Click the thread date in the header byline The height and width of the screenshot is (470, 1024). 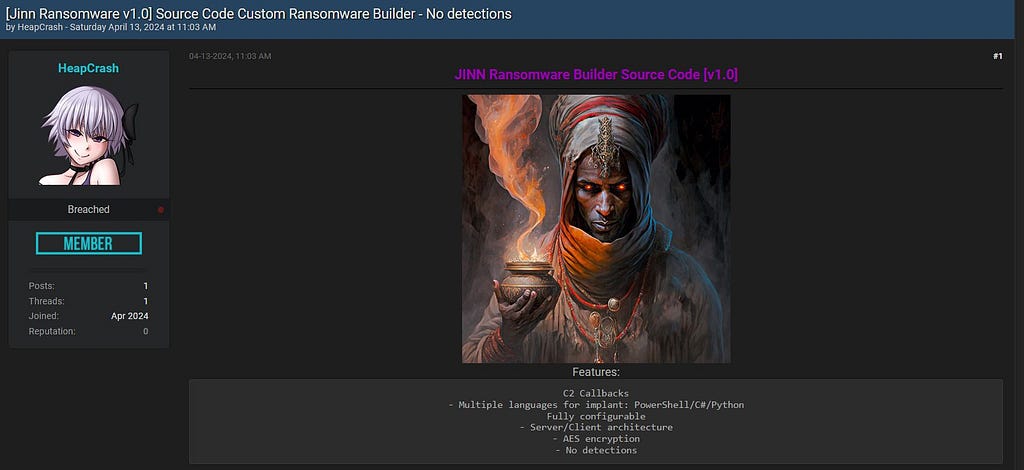[x=142, y=27]
